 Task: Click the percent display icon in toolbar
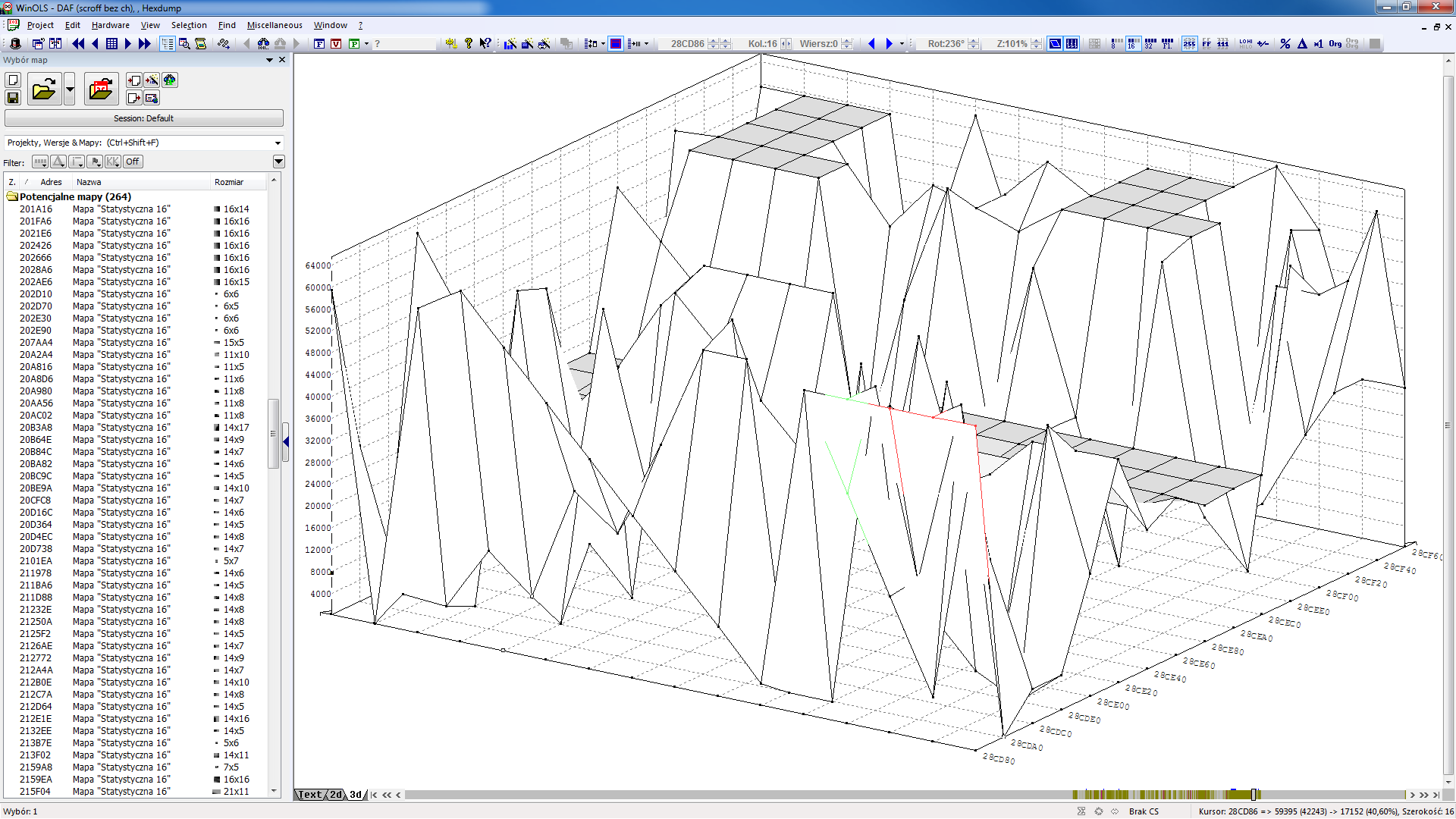[x=1285, y=44]
